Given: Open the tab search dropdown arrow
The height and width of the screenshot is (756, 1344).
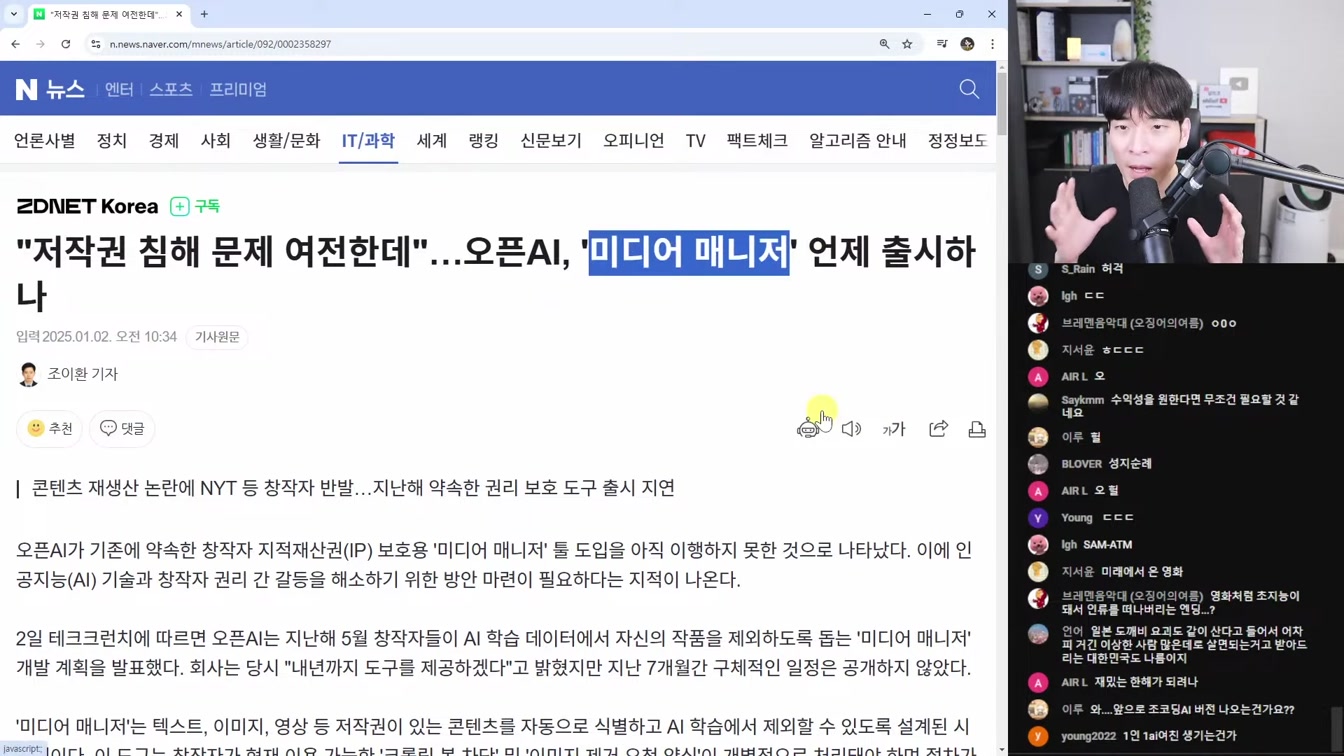Looking at the screenshot, I should point(13,14).
